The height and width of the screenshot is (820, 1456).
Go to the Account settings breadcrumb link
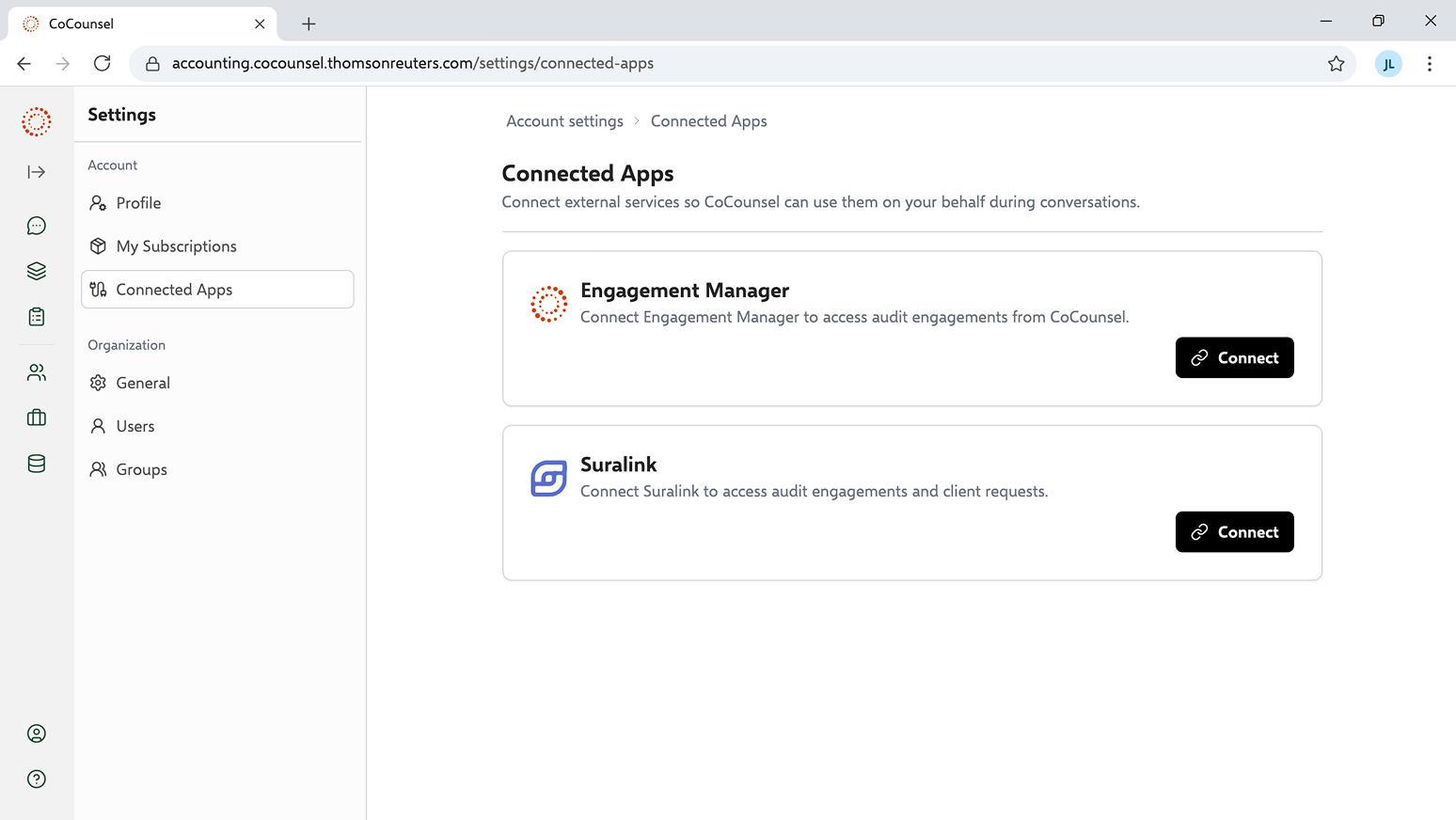point(564,121)
